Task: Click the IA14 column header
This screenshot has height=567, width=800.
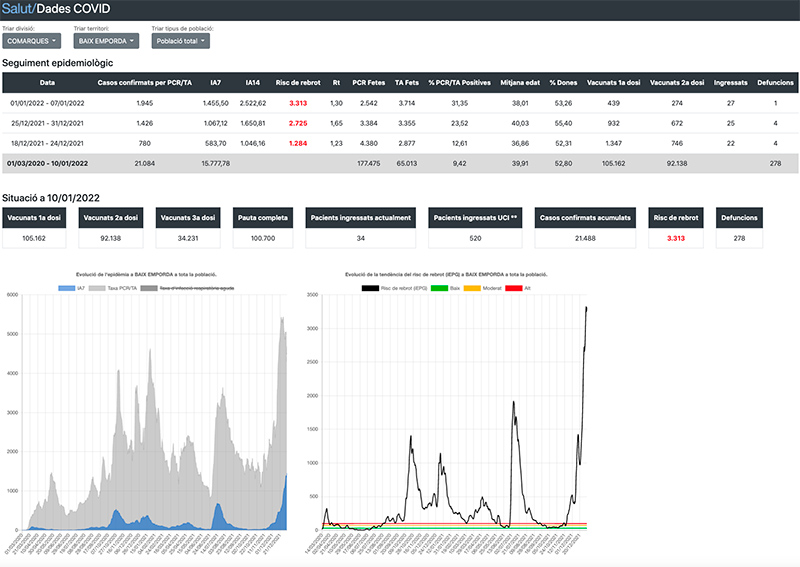Action: tap(253, 83)
